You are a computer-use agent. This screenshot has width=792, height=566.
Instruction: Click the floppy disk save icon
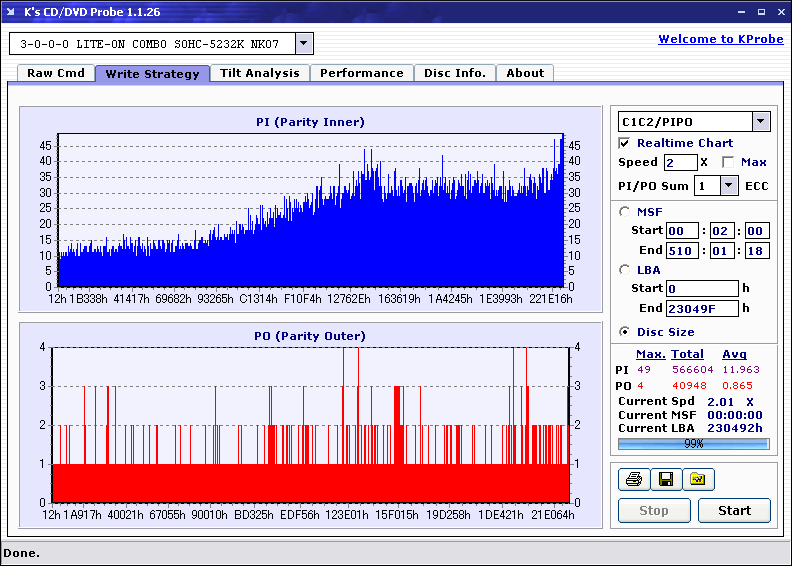pyautogui.click(x=665, y=480)
